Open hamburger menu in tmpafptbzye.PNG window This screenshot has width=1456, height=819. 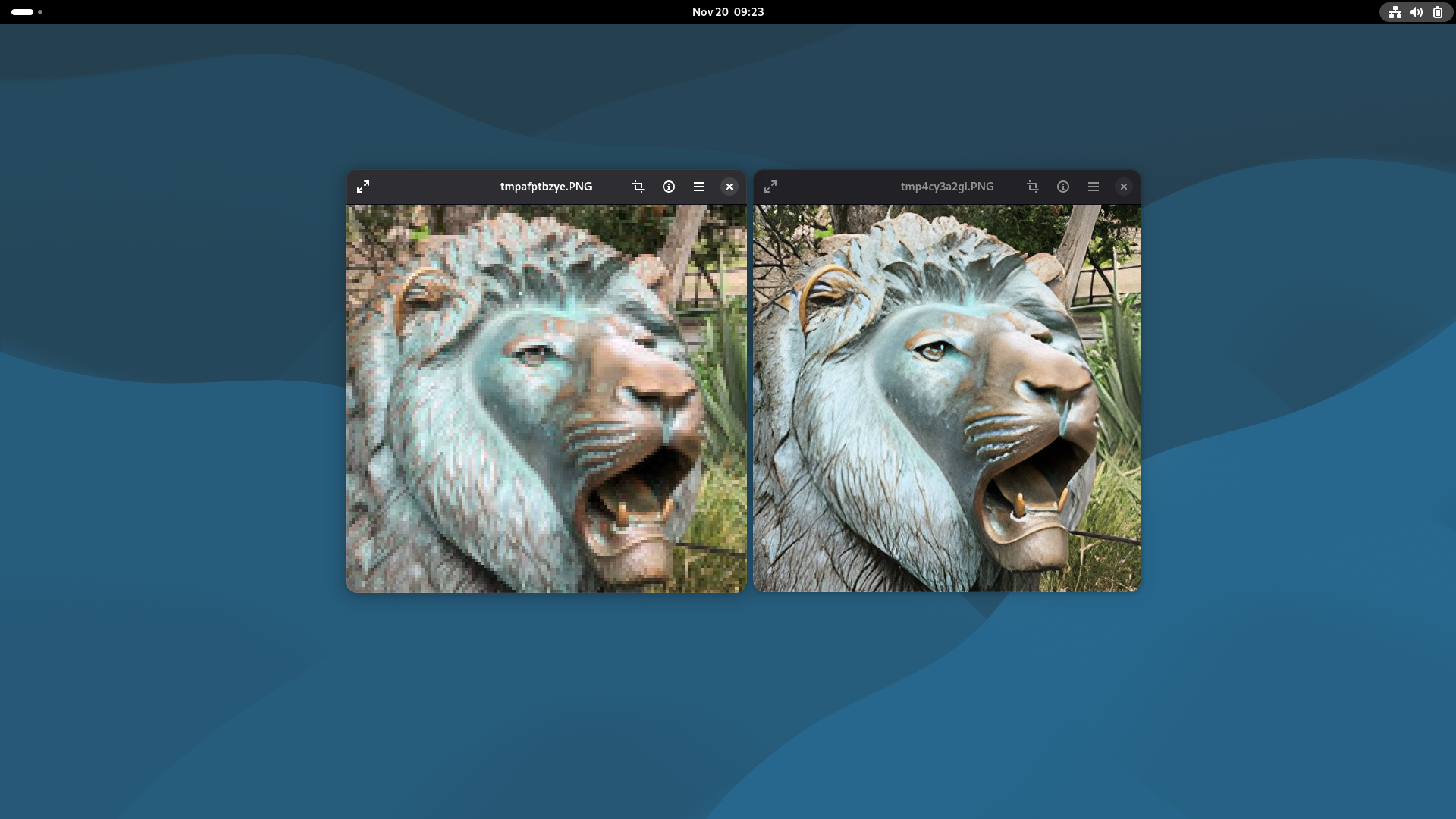tap(699, 187)
